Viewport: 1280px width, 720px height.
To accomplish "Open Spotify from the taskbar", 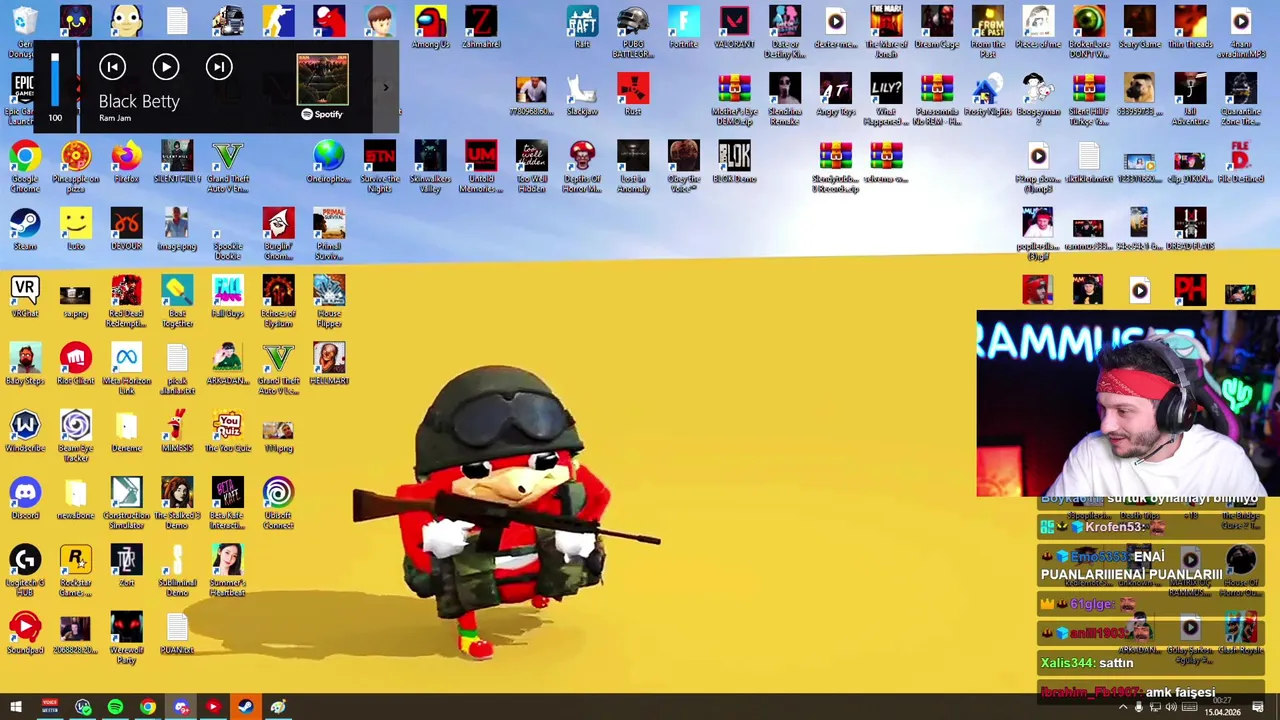I will click(115, 707).
